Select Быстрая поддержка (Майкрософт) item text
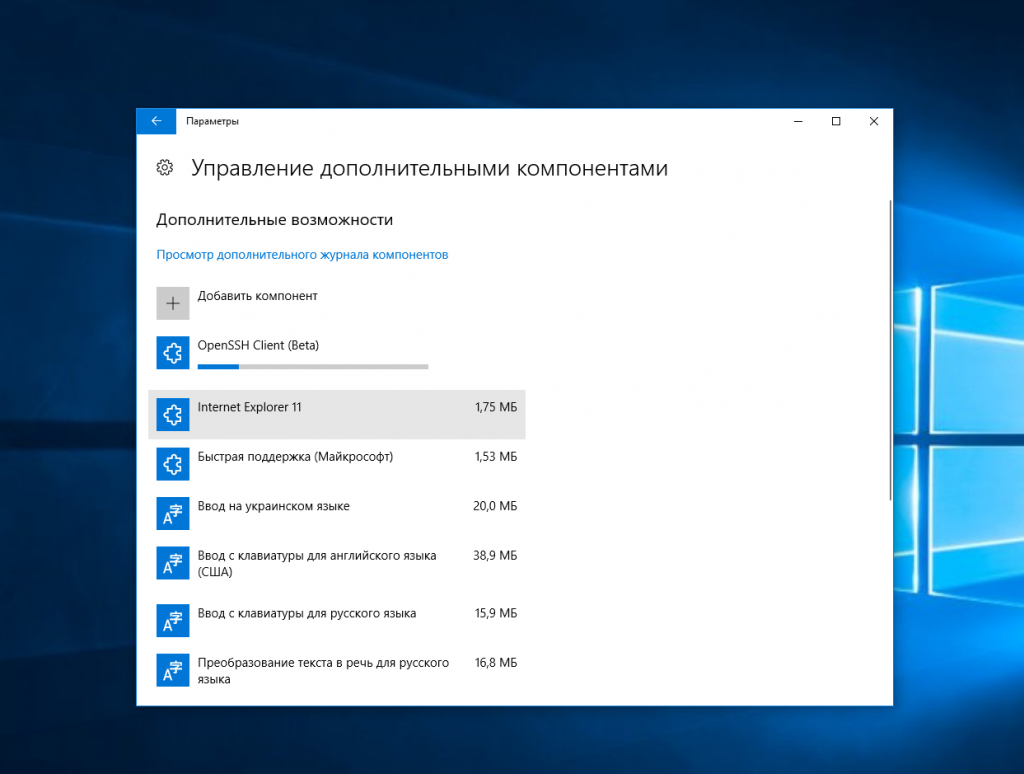The width and height of the screenshot is (1024, 774). coord(295,457)
